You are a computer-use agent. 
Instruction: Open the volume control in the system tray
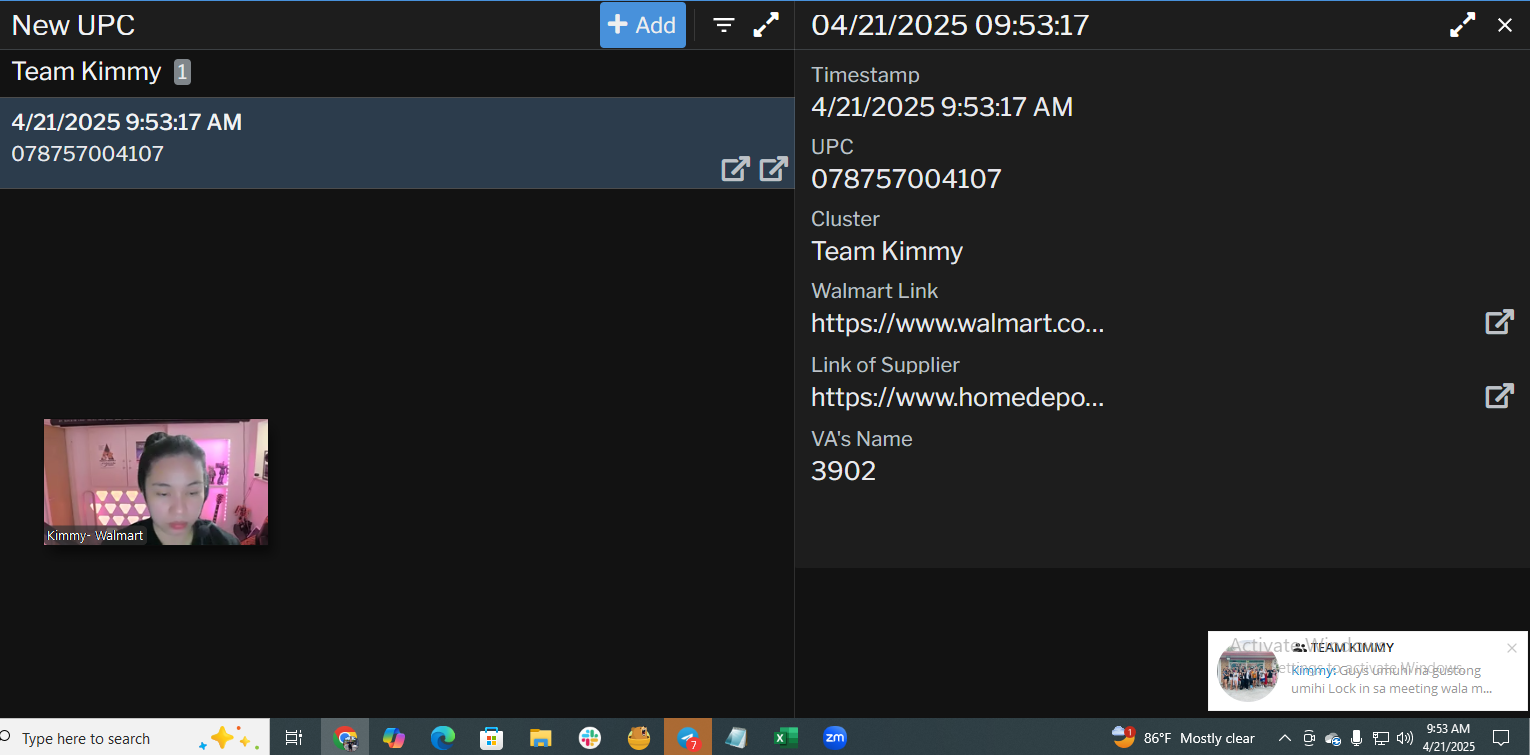point(1405,738)
